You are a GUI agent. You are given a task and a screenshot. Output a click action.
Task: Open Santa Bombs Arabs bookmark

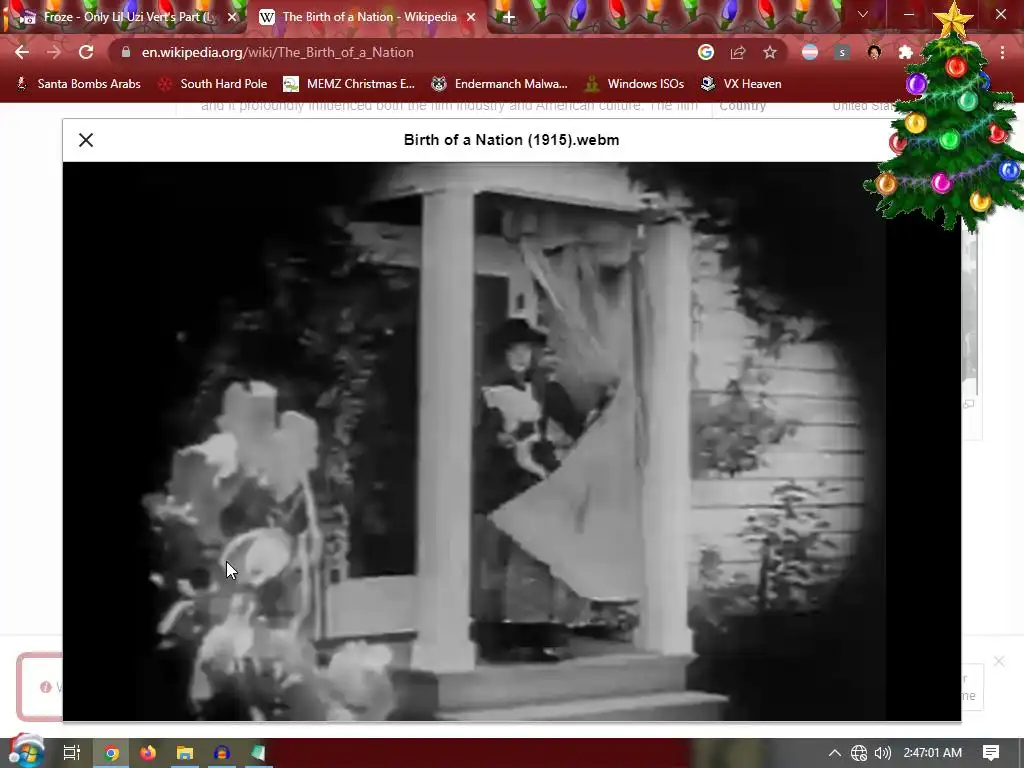78,84
